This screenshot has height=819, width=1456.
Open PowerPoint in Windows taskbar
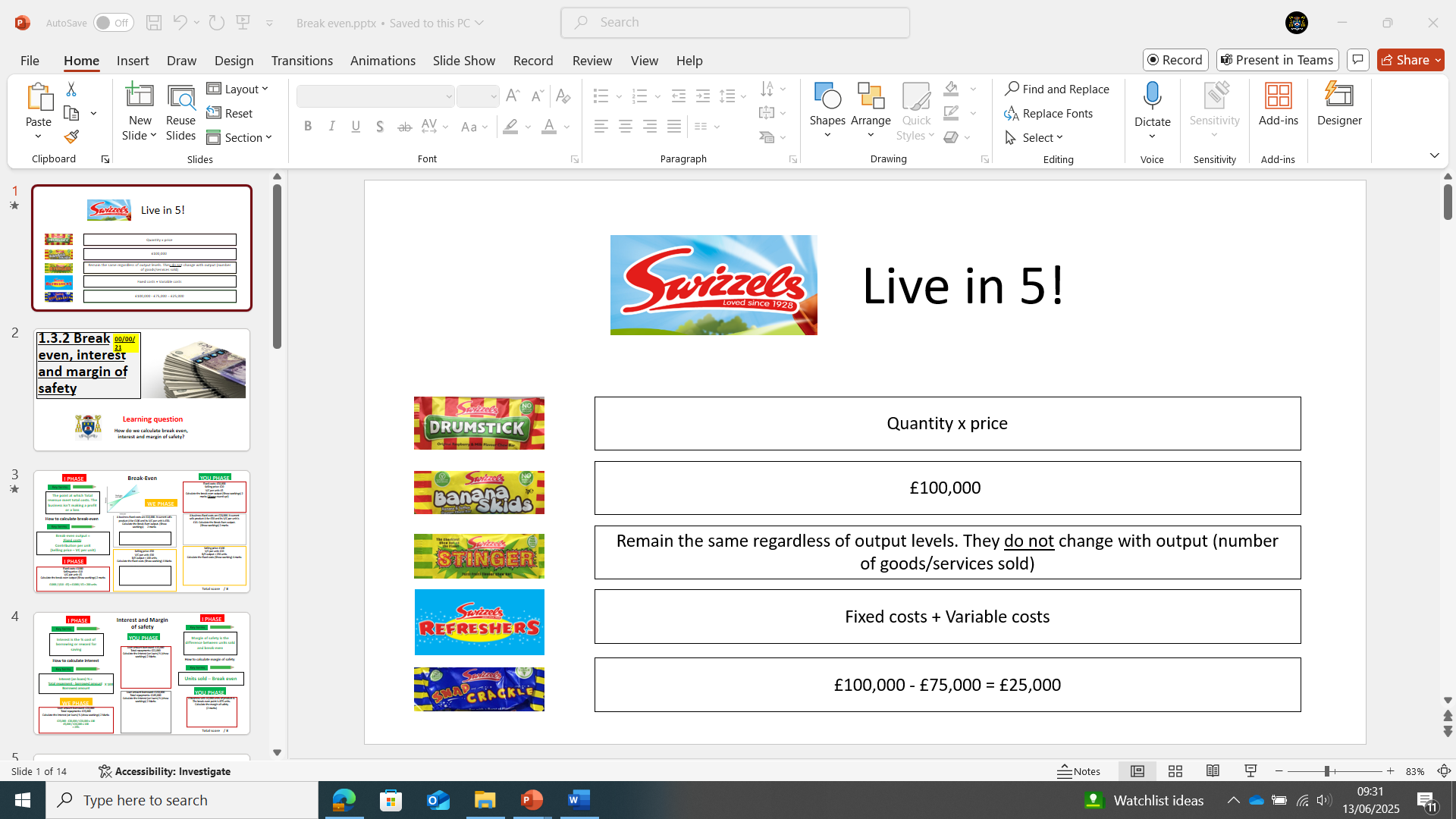tap(532, 800)
